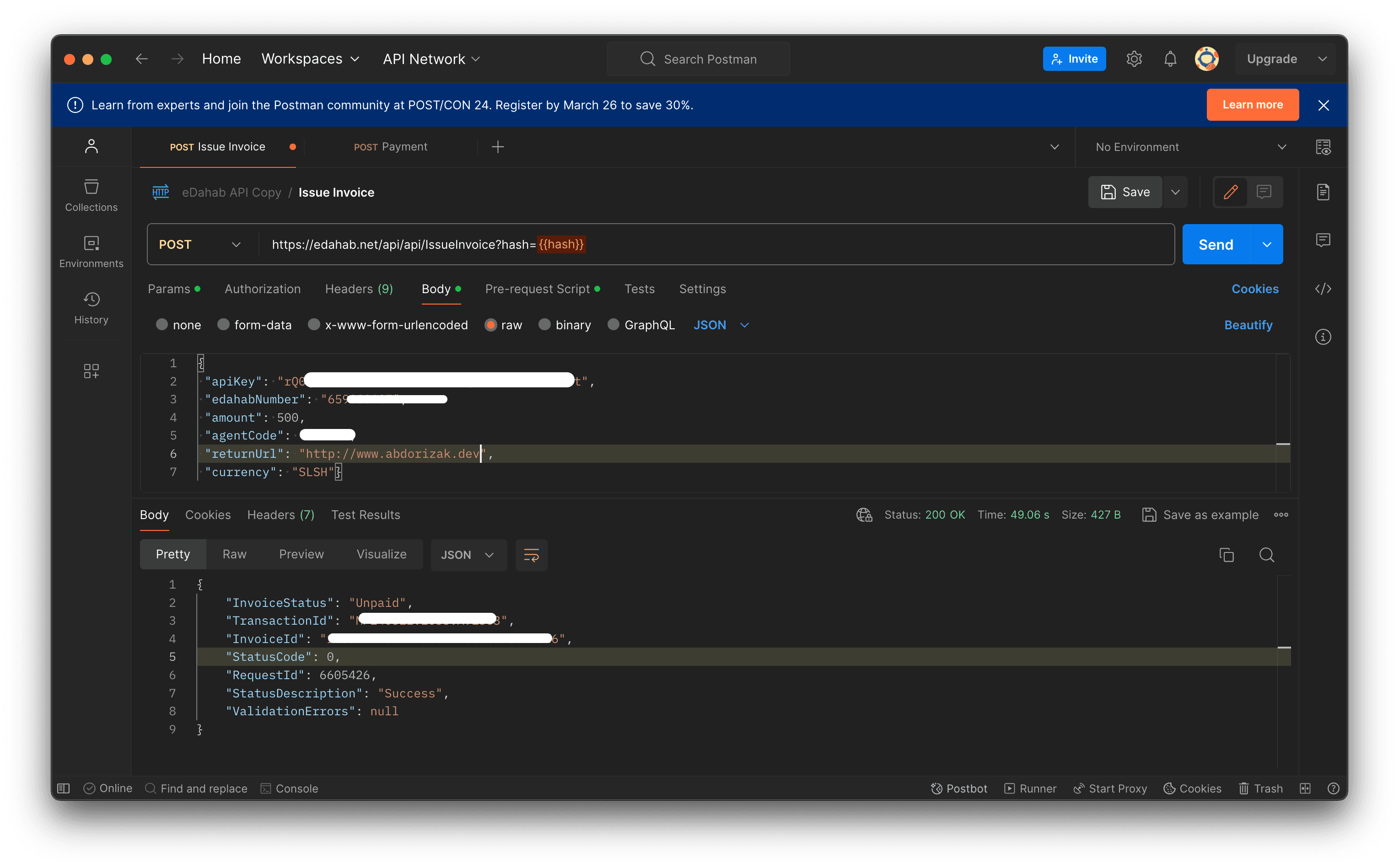The image size is (1399, 868).
Task: Expand the Send button options arrow
Action: tap(1266, 245)
